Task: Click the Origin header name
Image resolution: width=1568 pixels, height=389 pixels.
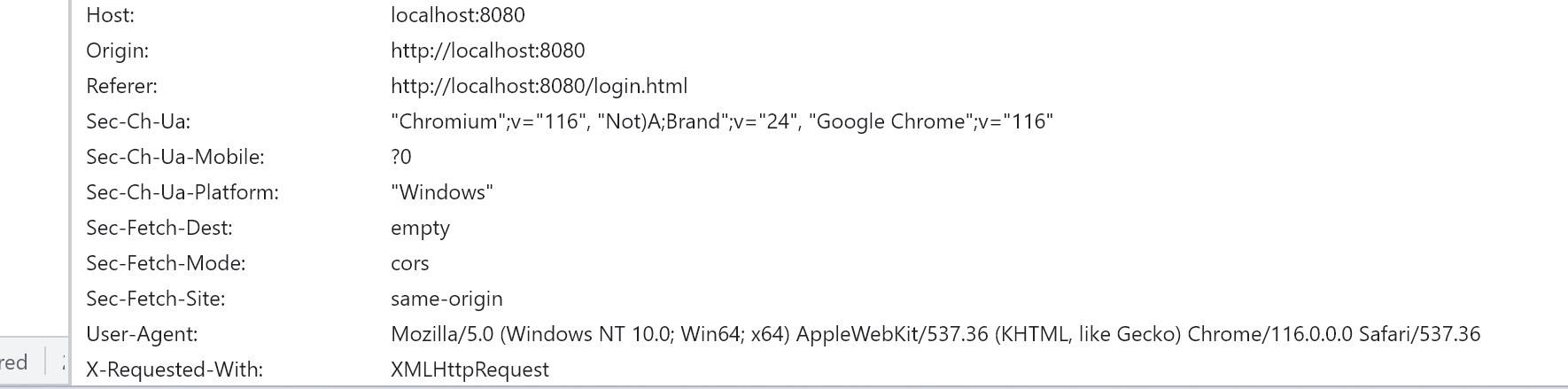Action: coord(117,51)
